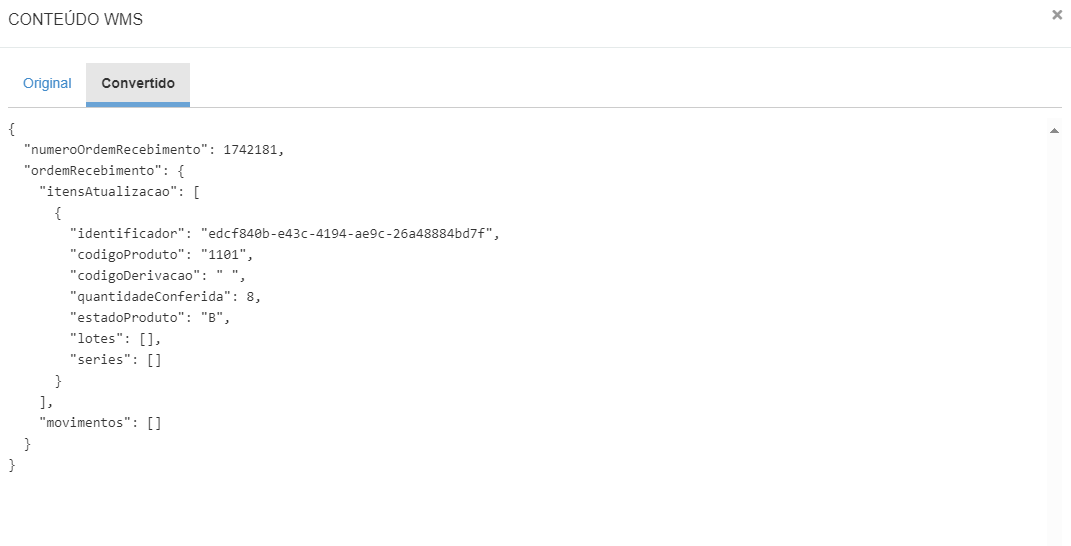Switch to the Original tab
Screen dimensions: 1071x546
tap(47, 84)
